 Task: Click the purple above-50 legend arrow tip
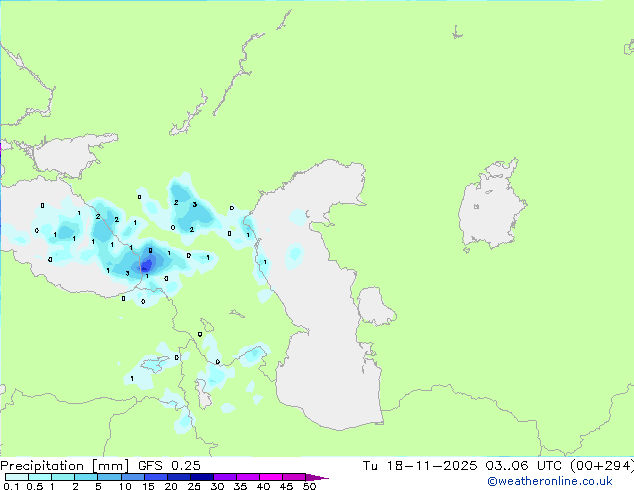point(317,477)
